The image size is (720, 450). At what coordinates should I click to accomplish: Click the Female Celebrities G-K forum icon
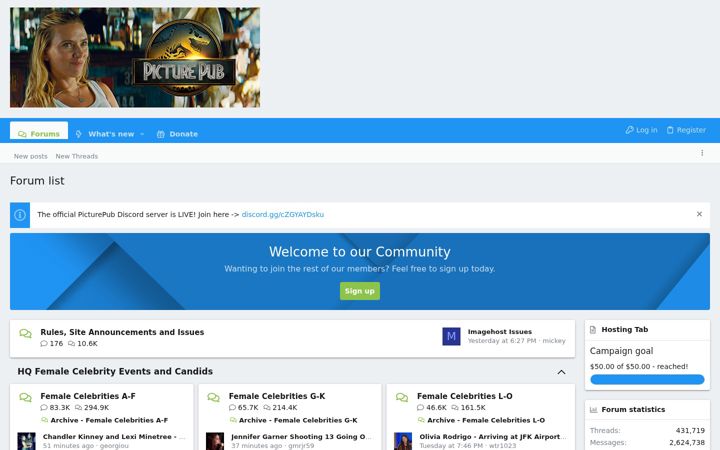(x=214, y=397)
